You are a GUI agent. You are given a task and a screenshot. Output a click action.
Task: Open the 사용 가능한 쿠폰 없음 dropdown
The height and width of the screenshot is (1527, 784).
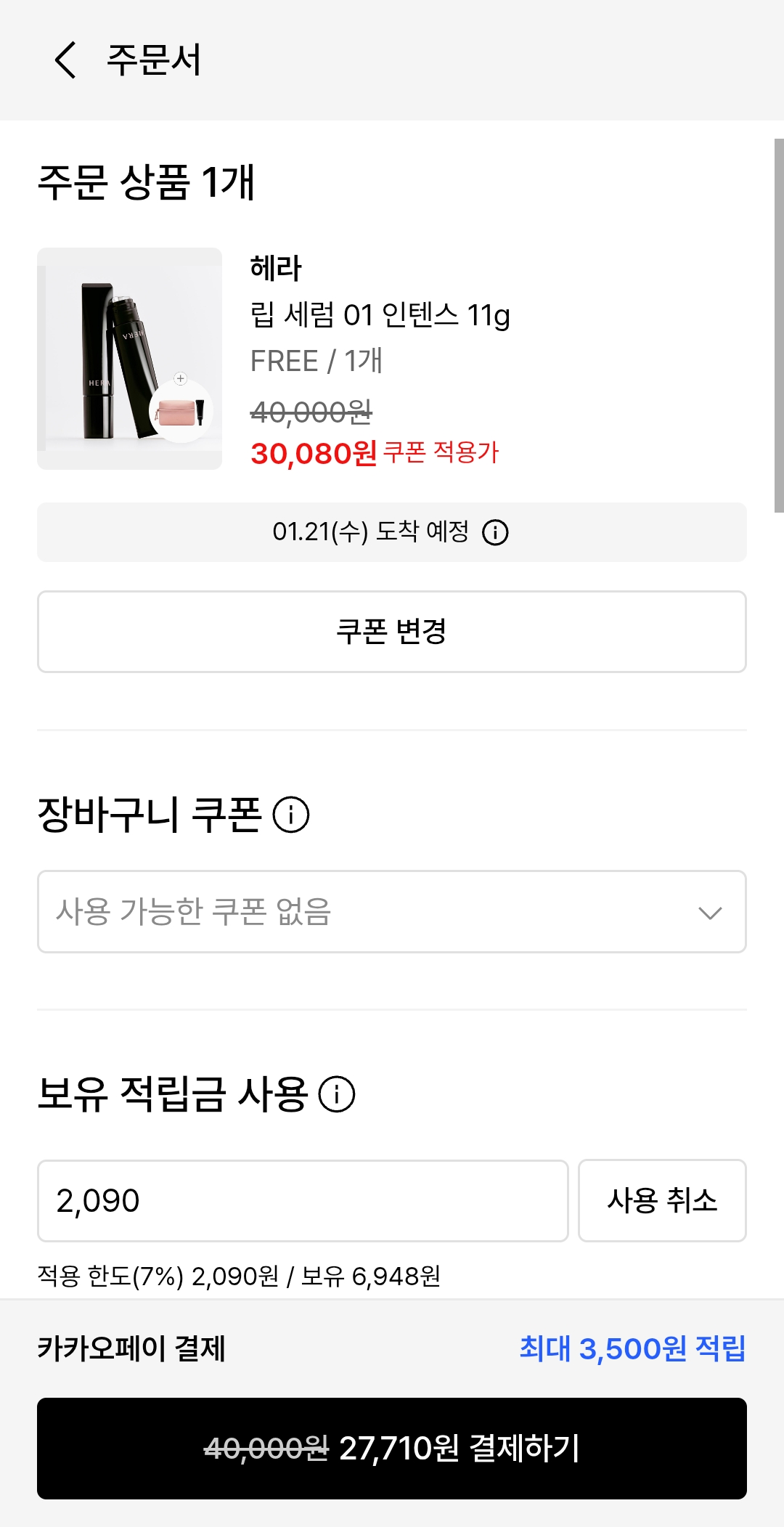coord(363,912)
